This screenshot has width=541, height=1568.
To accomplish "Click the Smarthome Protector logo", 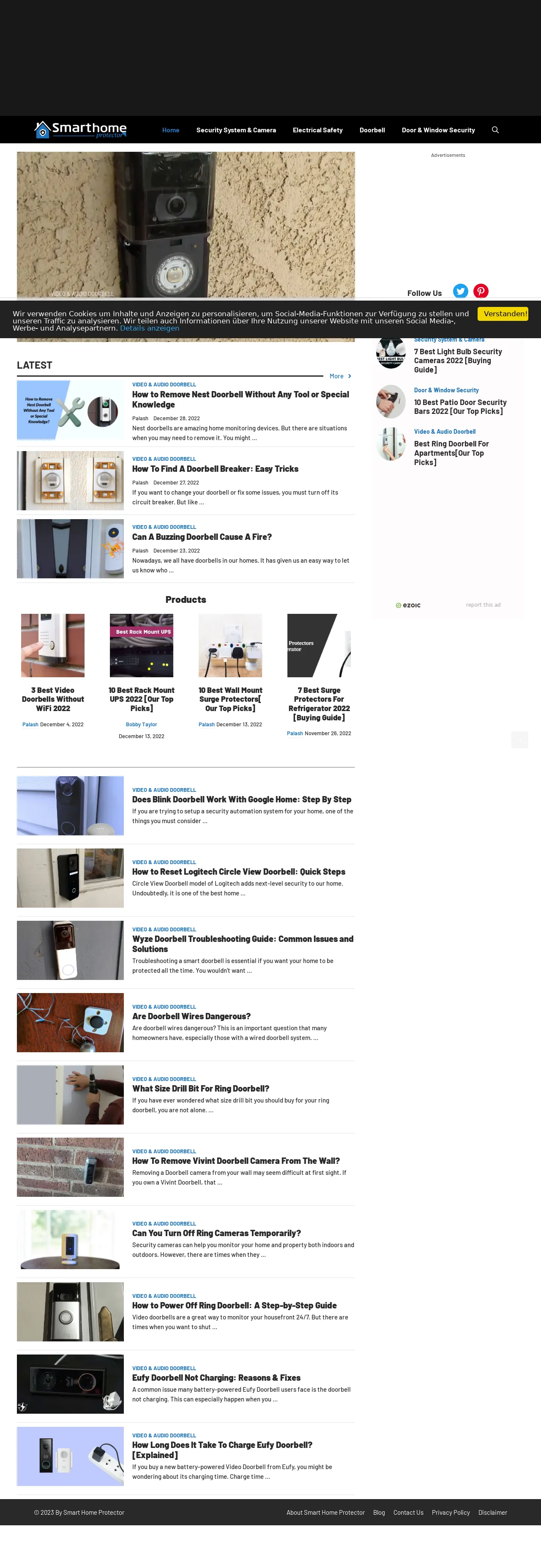I will [x=80, y=130].
